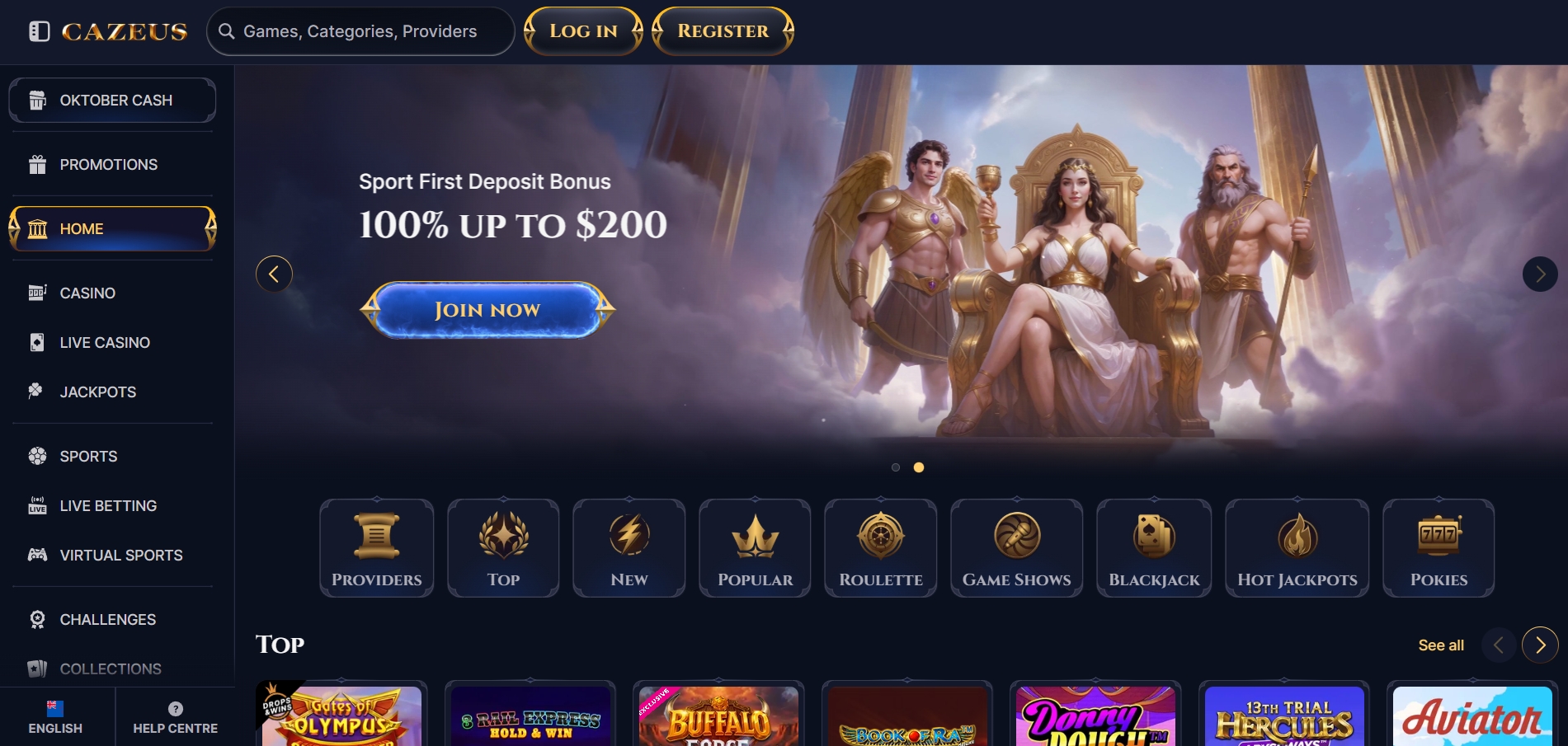Show next games in the Top row
Image resolution: width=1568 pixels, height=746 pixels.
pyautogui.click(x=1540, y=645)
